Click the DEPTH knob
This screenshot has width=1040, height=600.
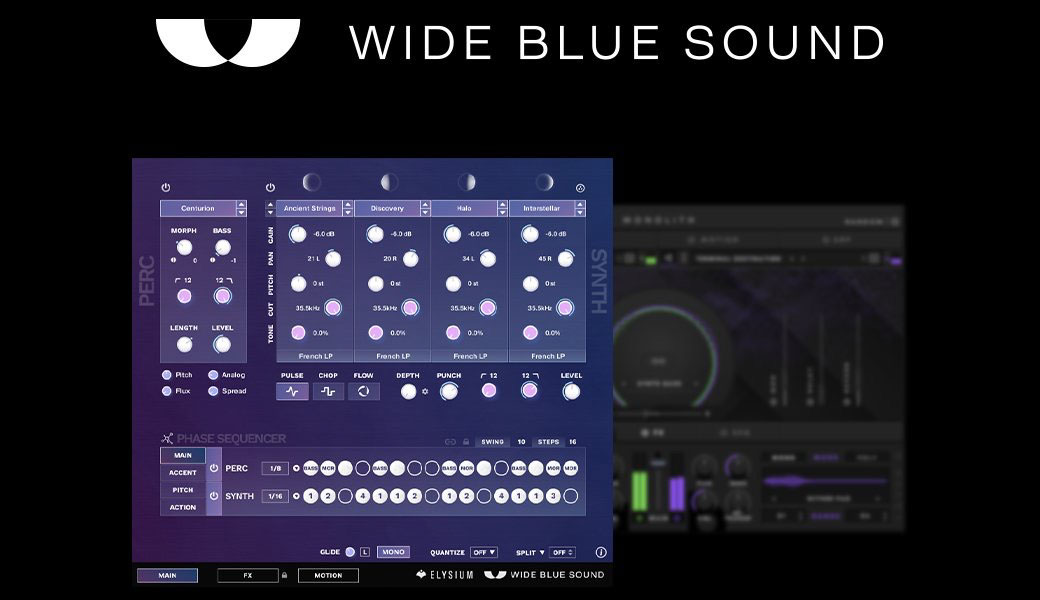409,392
